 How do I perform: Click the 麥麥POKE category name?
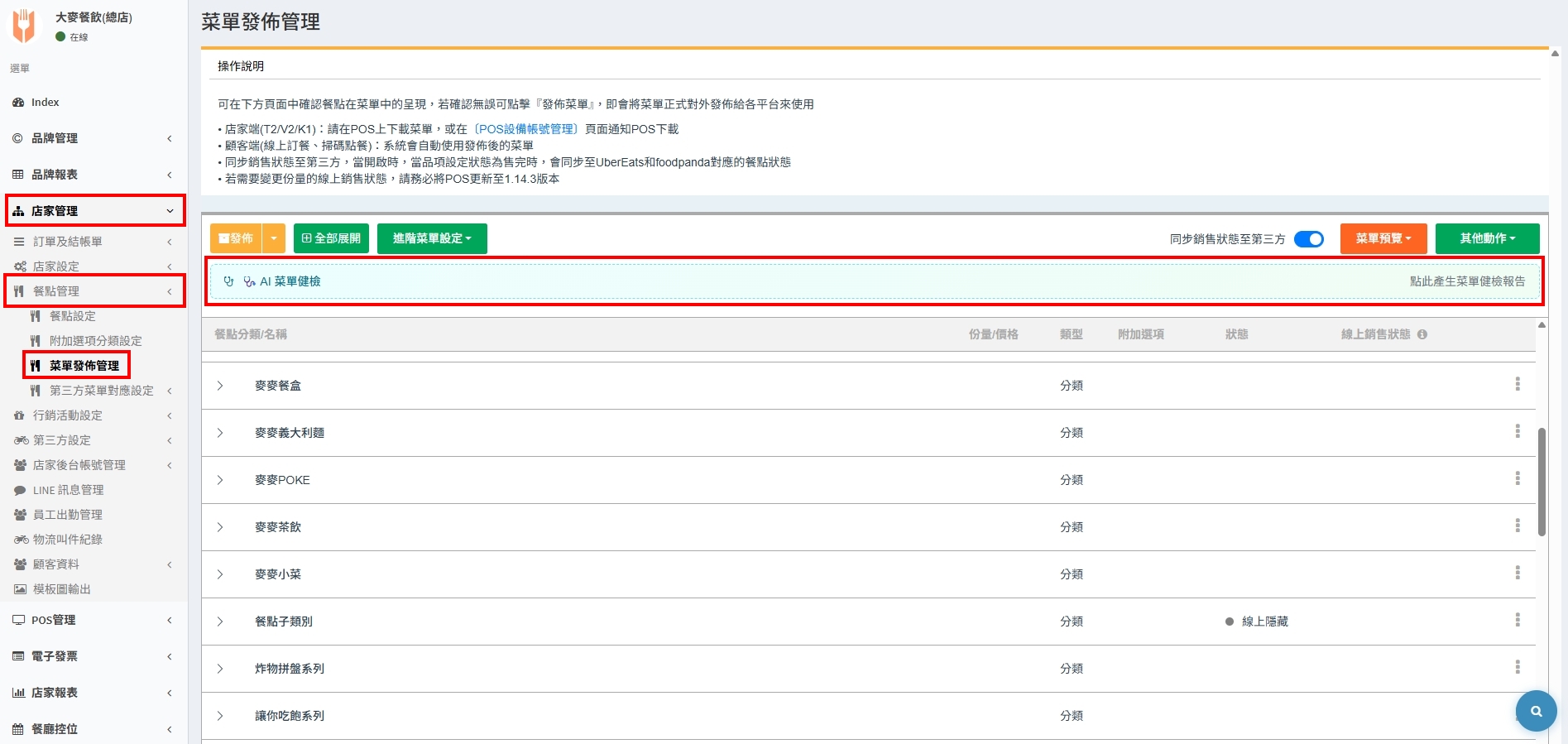282,480
